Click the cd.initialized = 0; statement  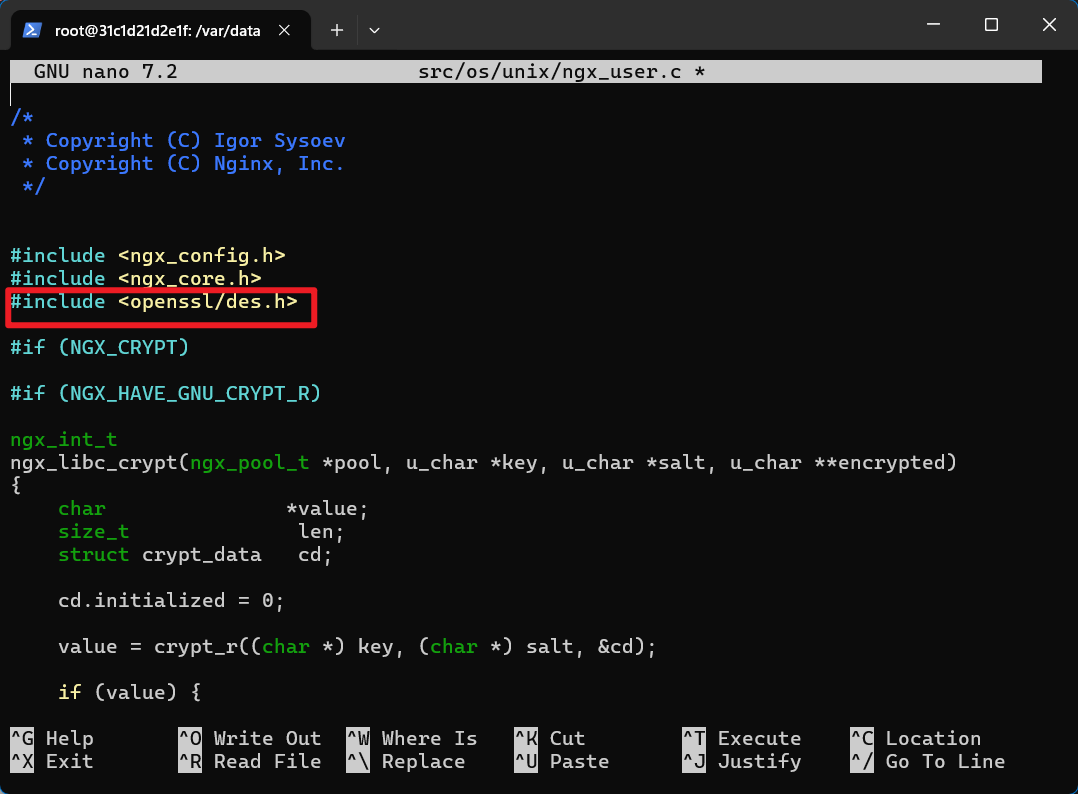171,601
